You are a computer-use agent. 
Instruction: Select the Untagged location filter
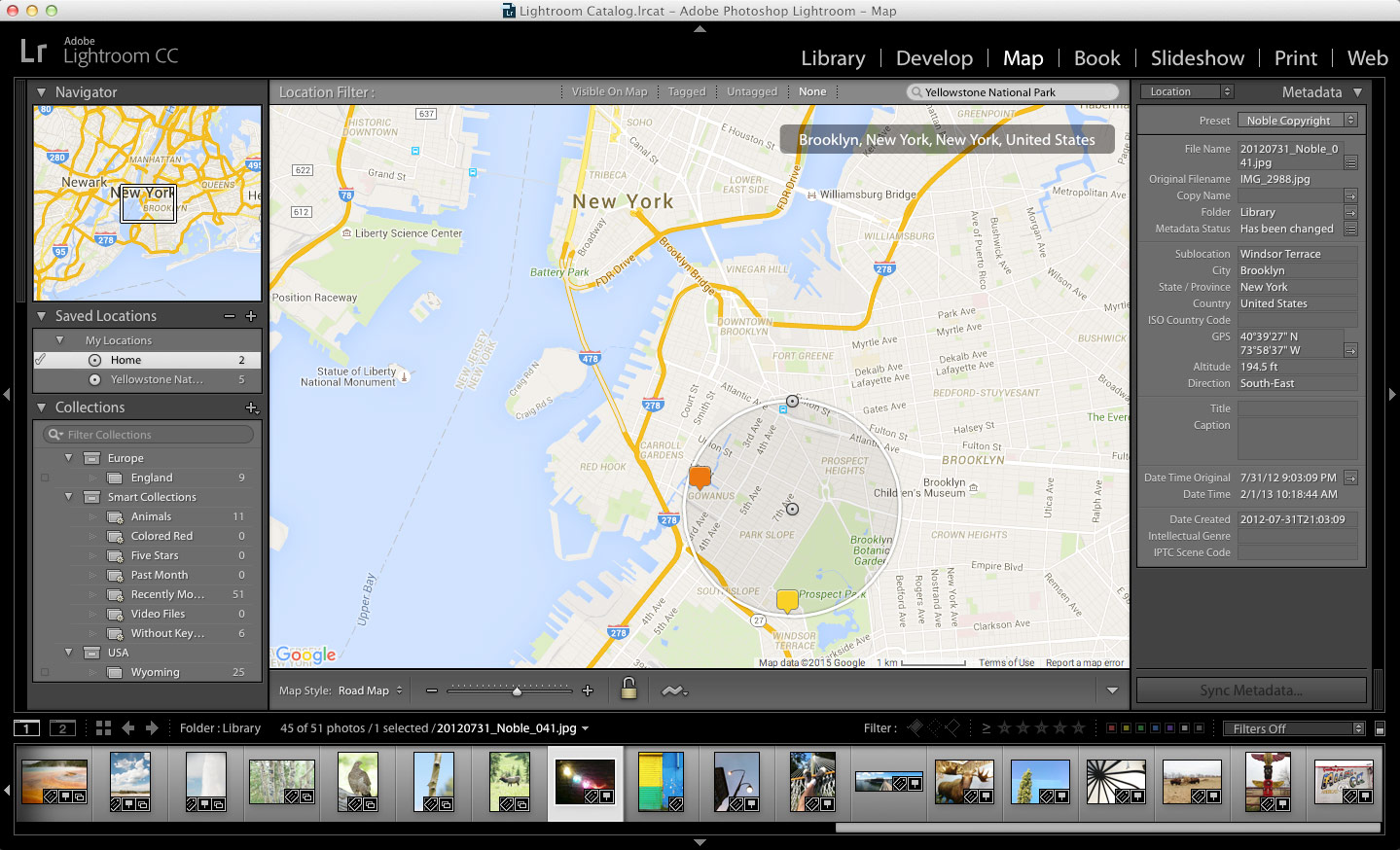click(x=751, y=91)
